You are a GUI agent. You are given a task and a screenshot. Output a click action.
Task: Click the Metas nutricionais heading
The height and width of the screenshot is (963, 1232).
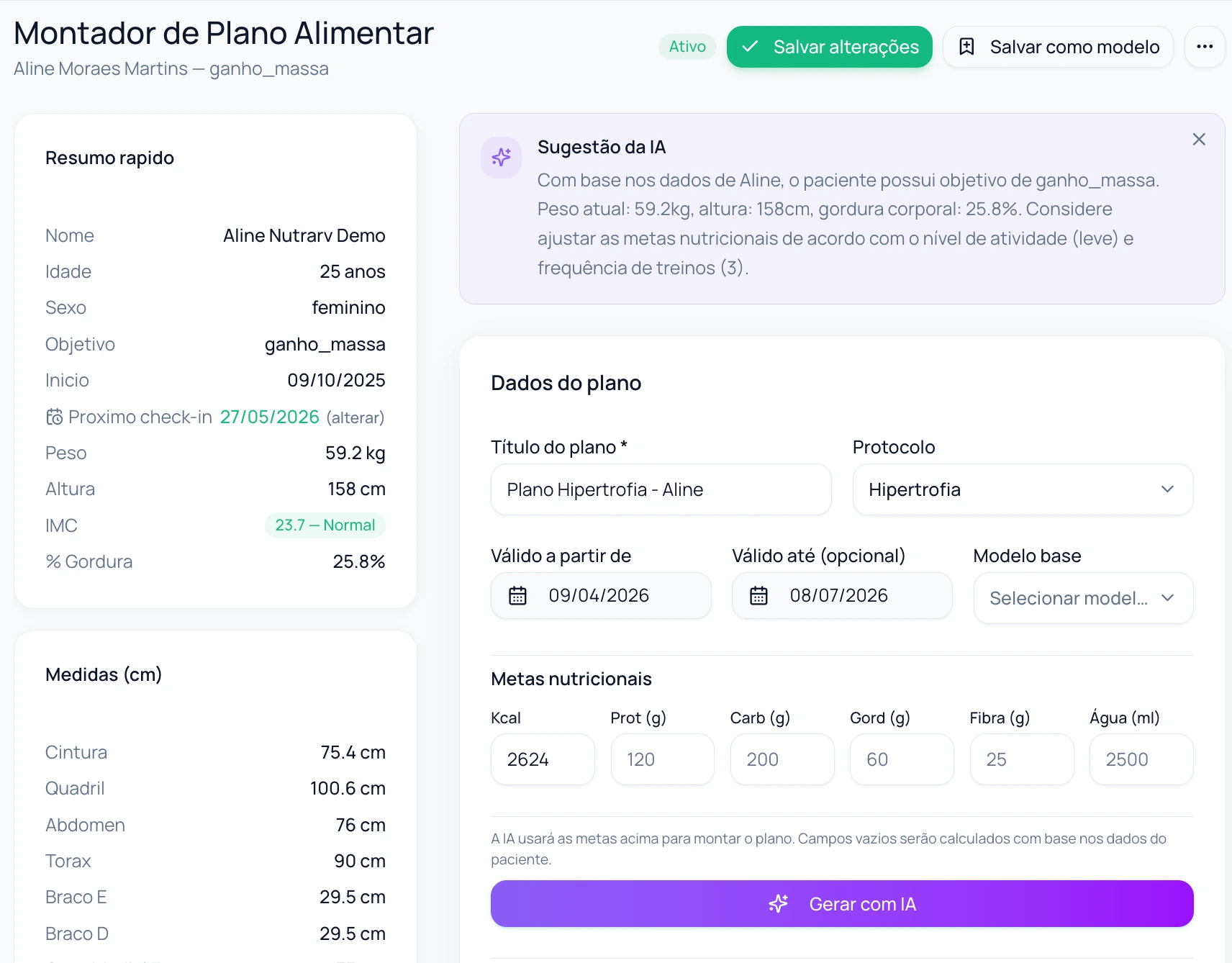point(571,679)
